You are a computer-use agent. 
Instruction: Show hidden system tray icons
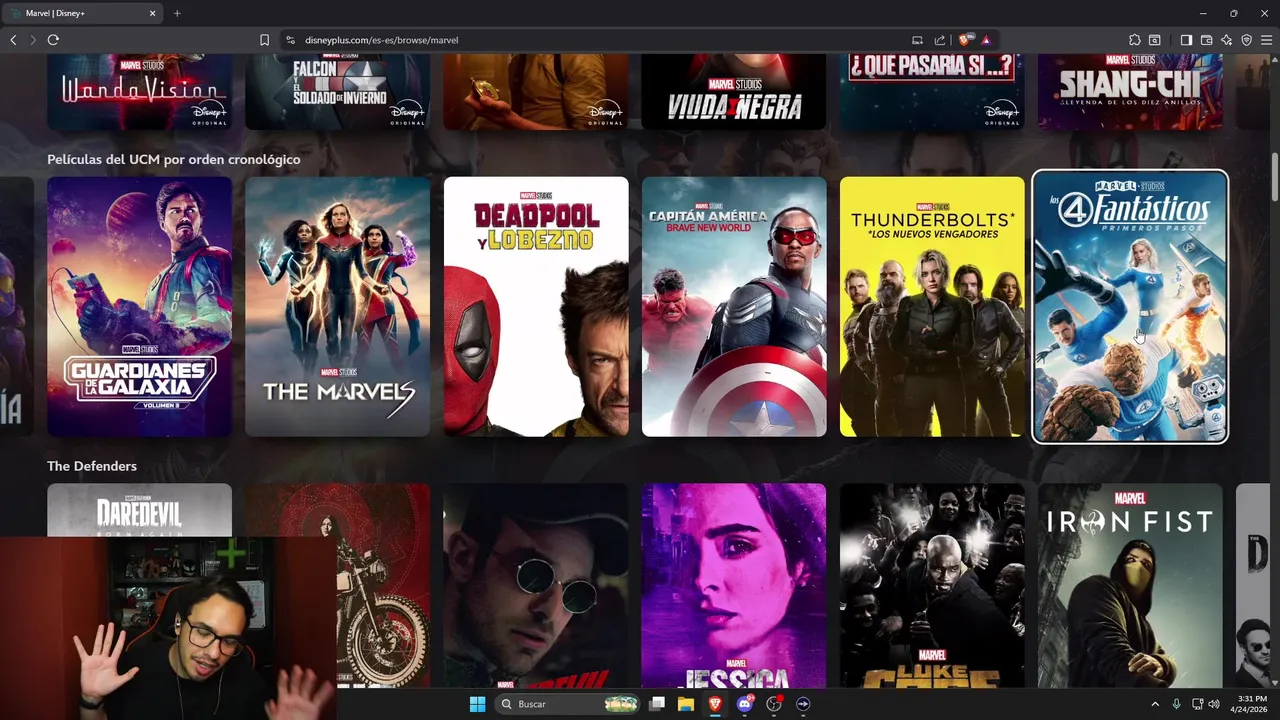point(1155,704)
